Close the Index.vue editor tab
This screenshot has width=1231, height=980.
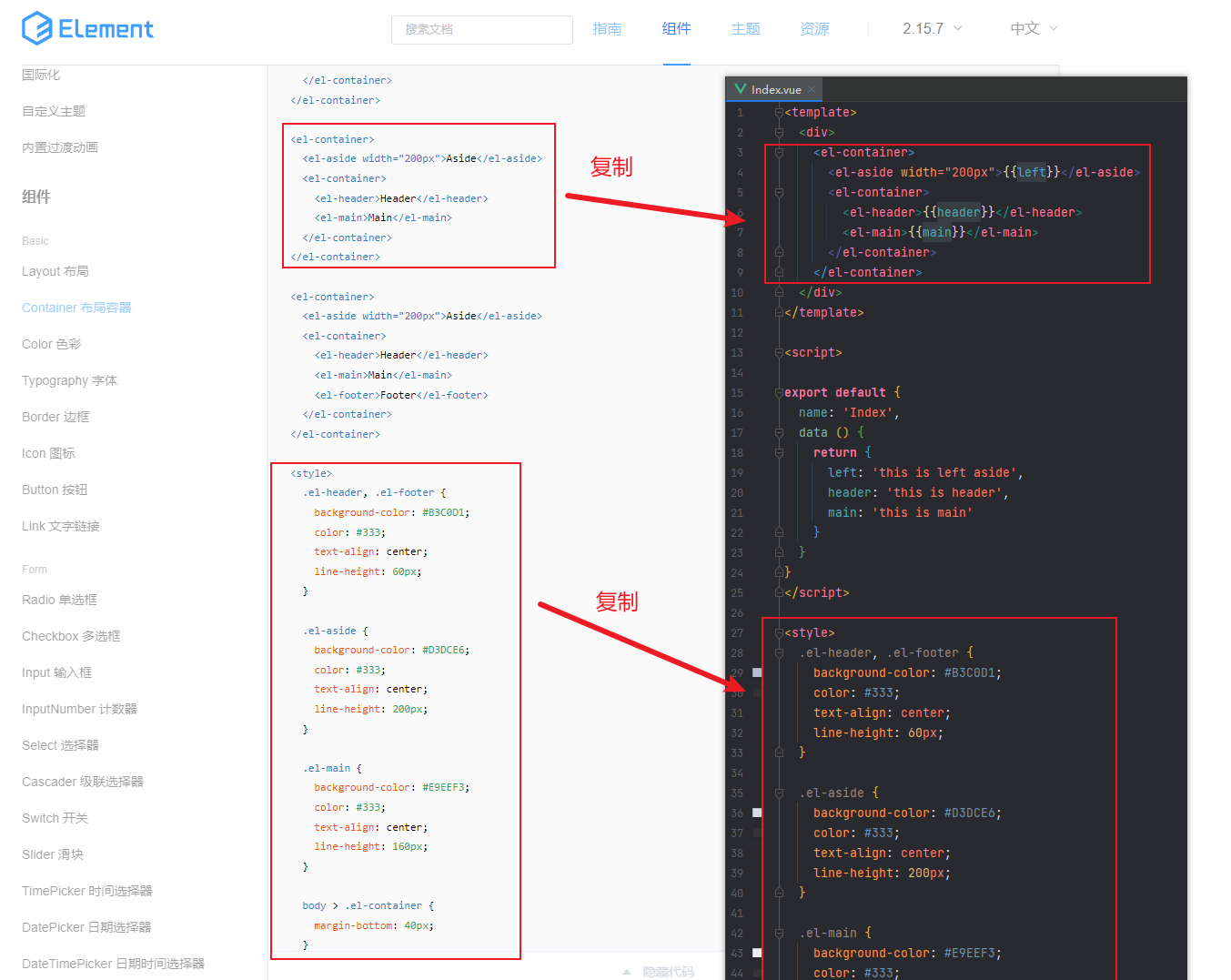811,89
